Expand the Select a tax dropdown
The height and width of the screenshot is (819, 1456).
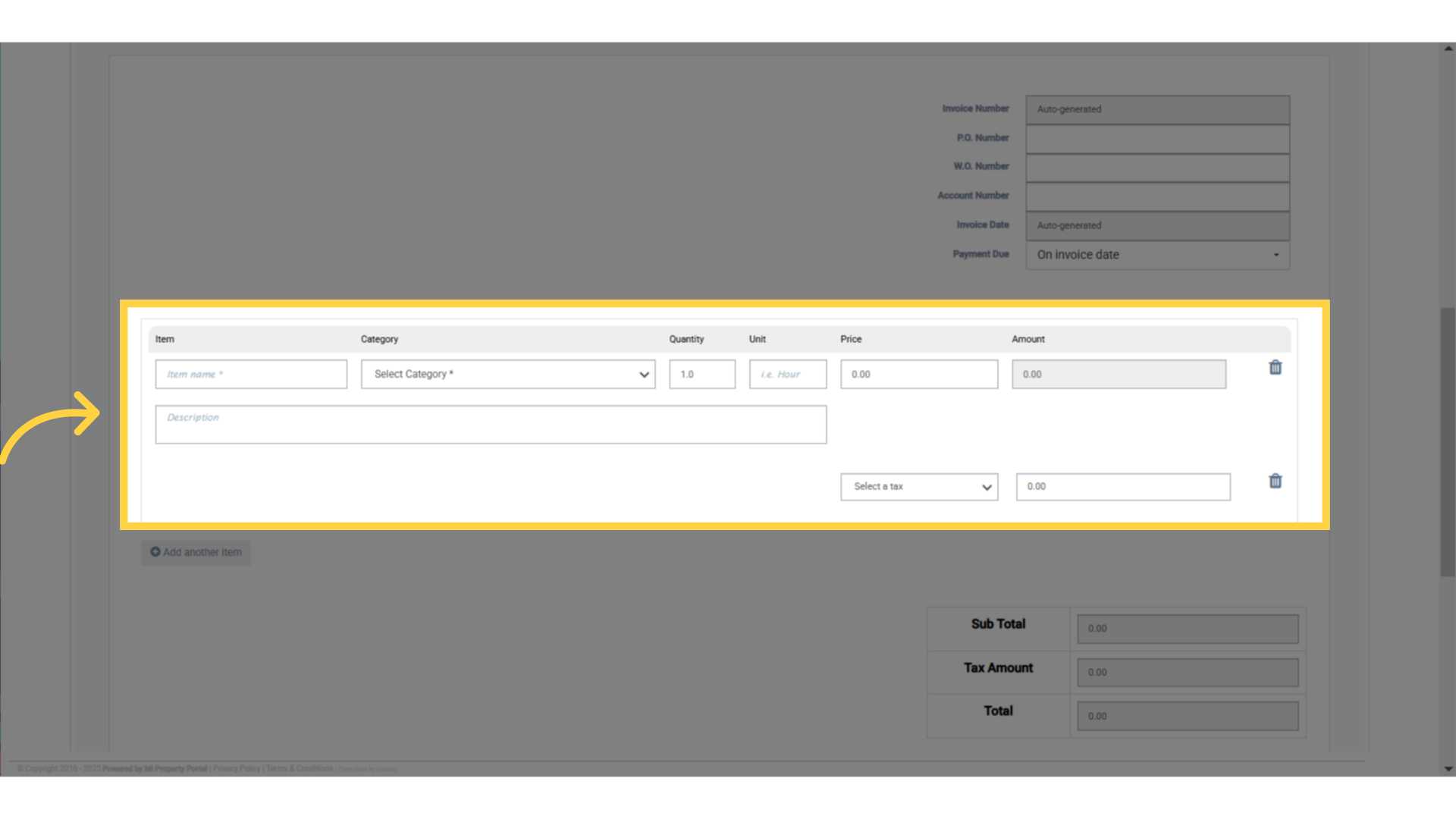coord(918,487)
